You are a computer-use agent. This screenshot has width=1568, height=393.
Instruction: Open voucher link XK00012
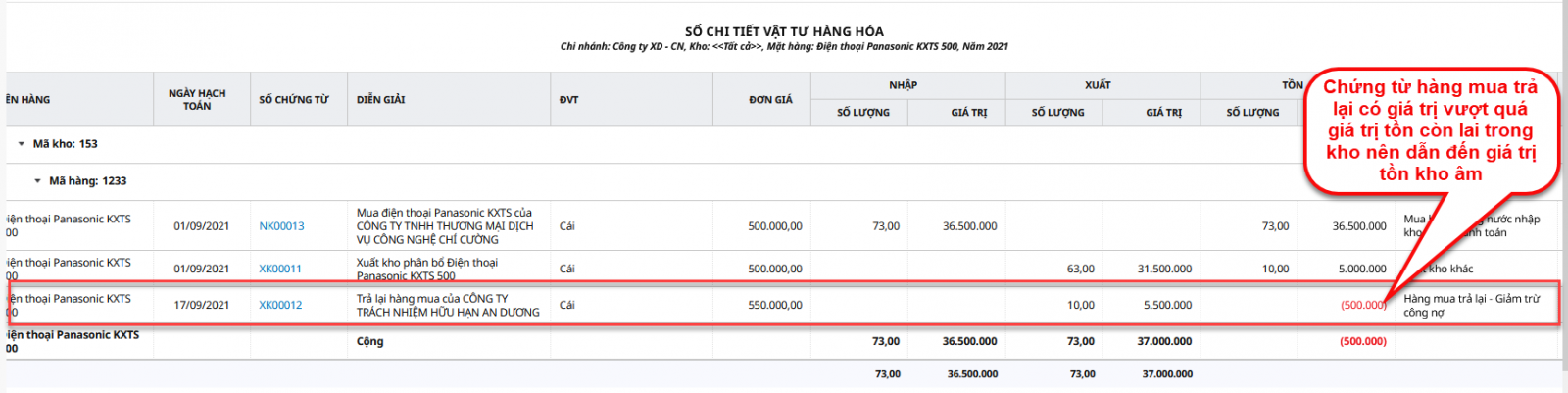click(x=280, y=305)
